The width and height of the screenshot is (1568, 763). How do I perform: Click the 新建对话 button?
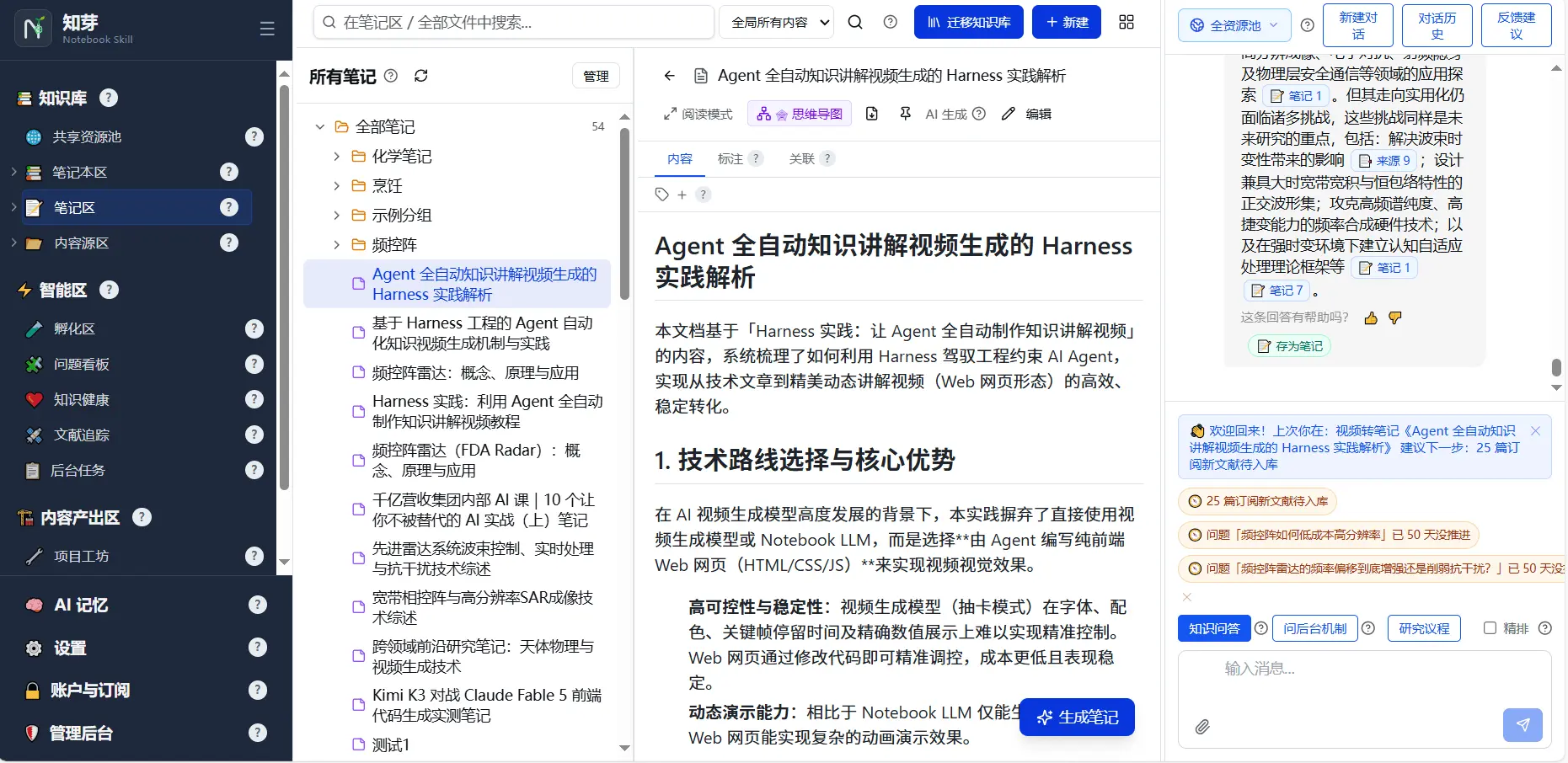[x=1357, y=25]
